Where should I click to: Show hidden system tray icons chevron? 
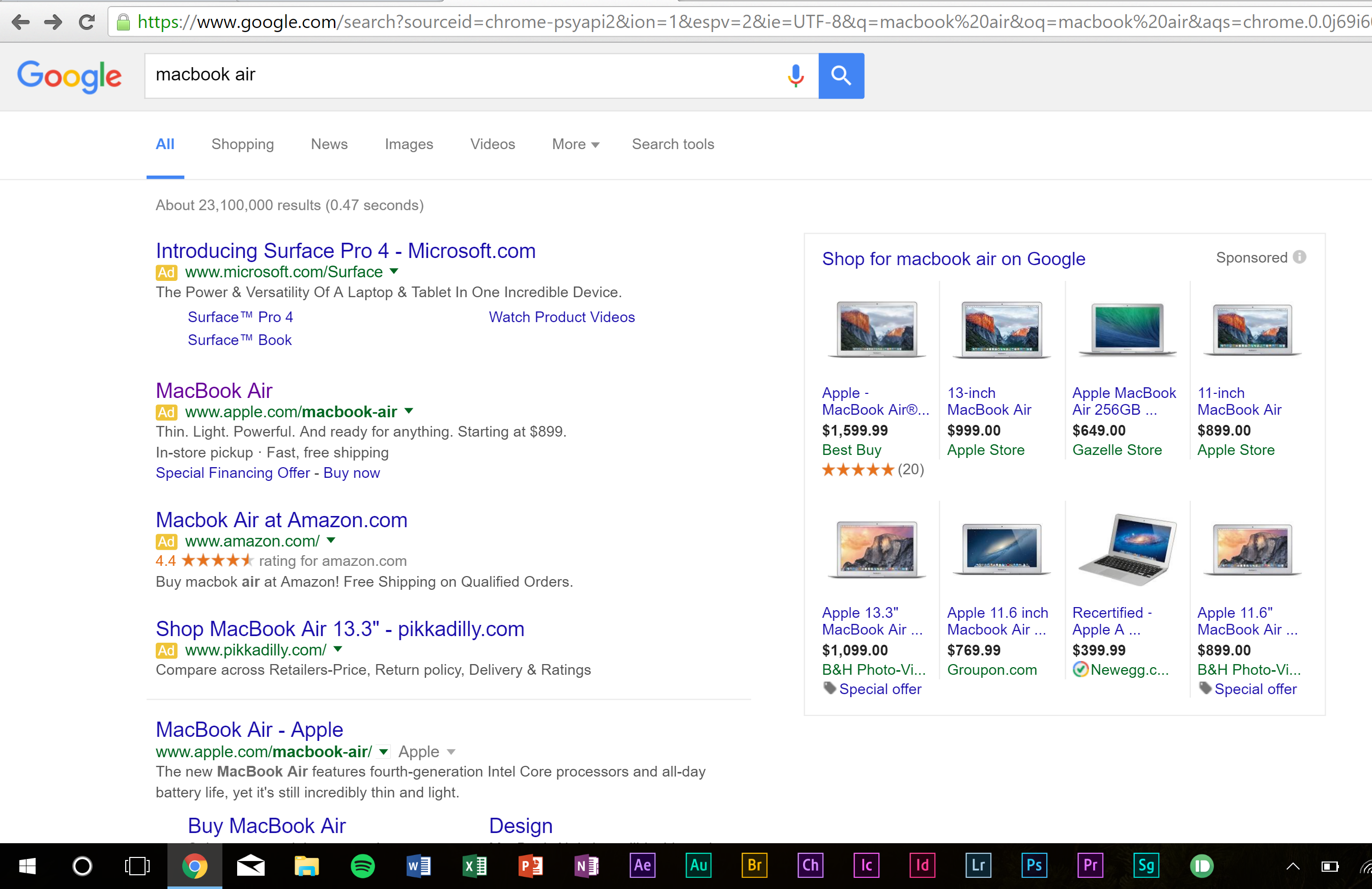pos(1293,866)
